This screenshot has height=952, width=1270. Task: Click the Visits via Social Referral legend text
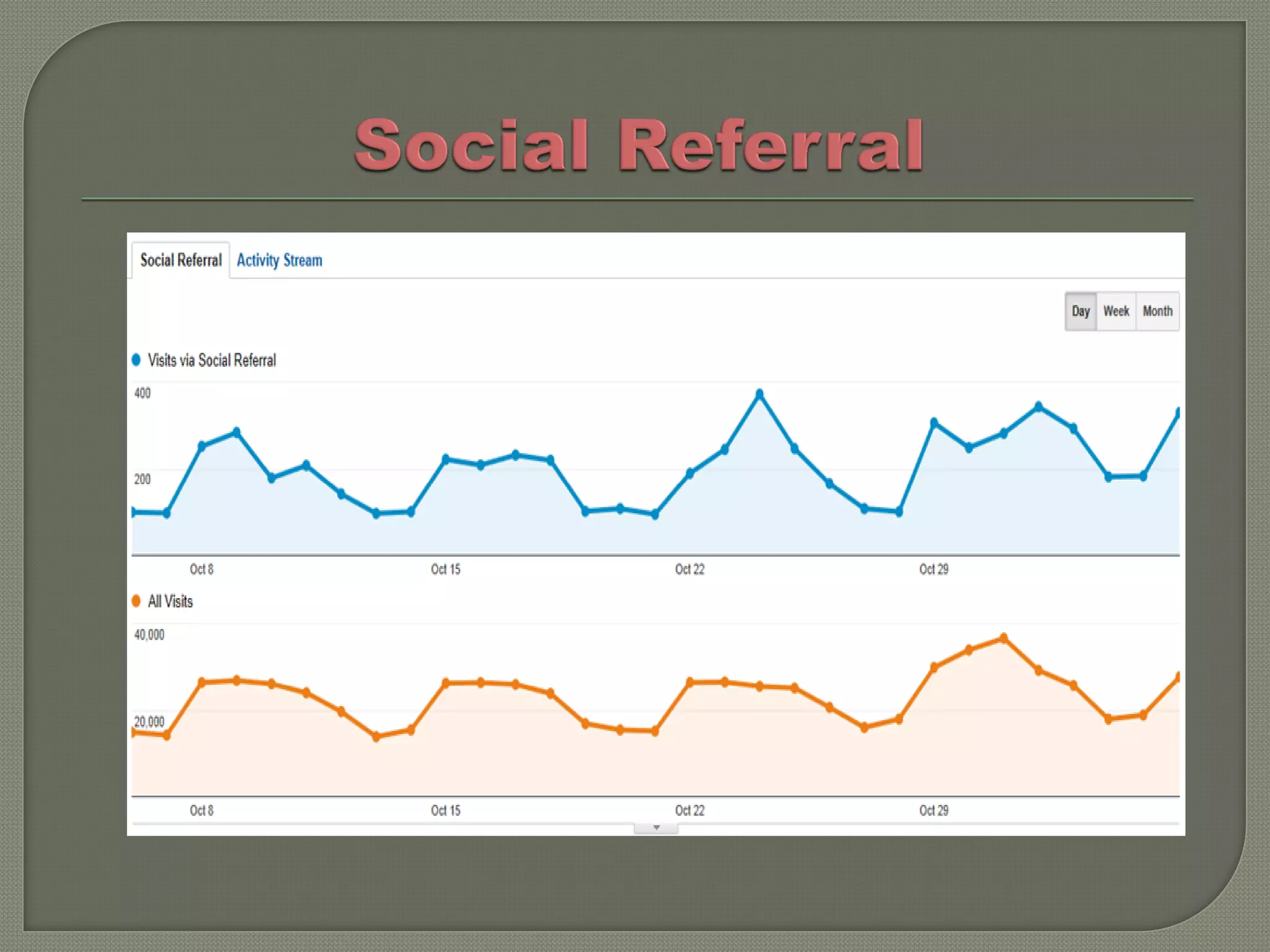[211, 360]
